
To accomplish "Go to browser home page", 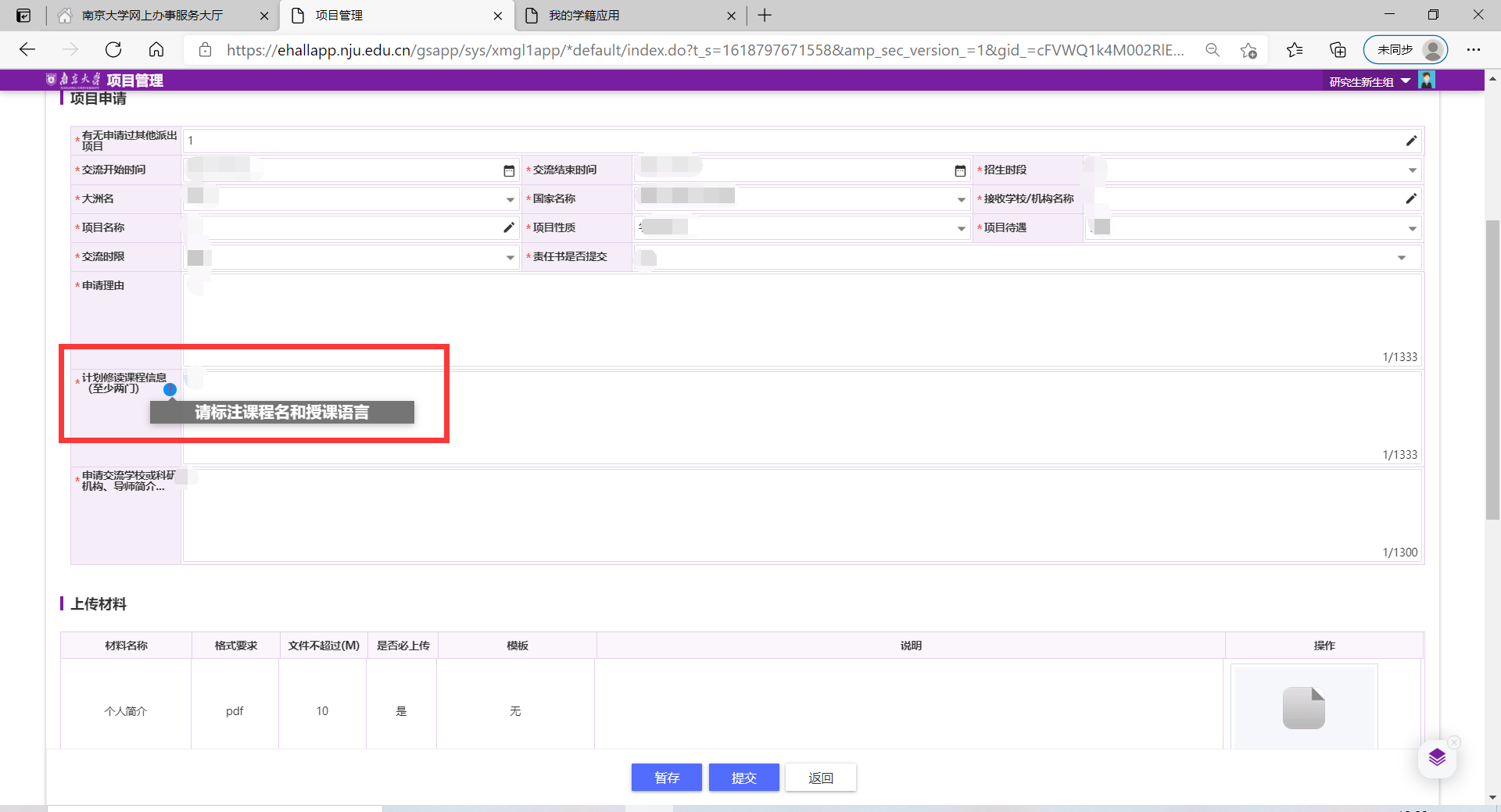I will [x=156, y=50].
